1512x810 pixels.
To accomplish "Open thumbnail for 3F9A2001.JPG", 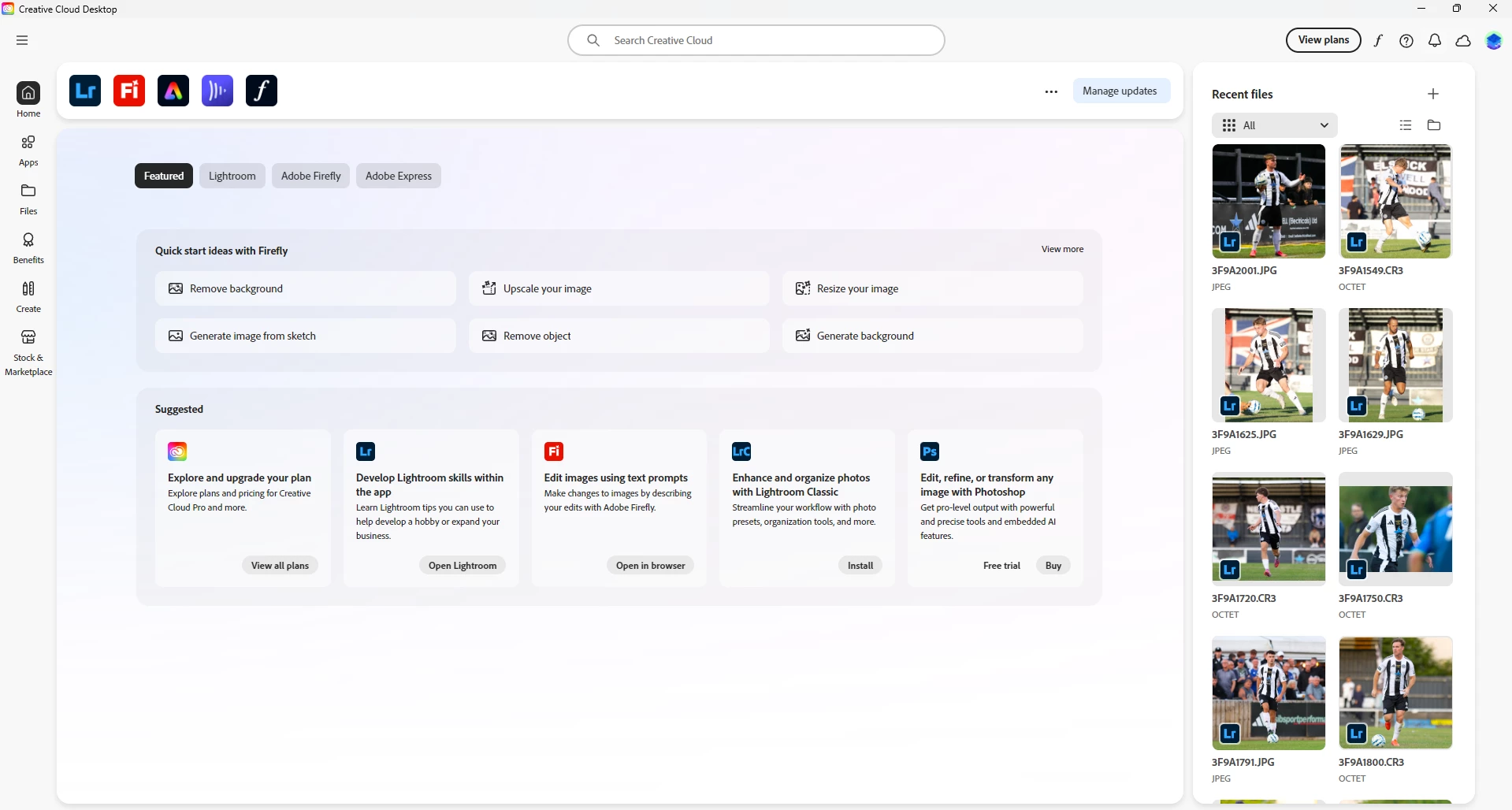I will point(1269,201).
